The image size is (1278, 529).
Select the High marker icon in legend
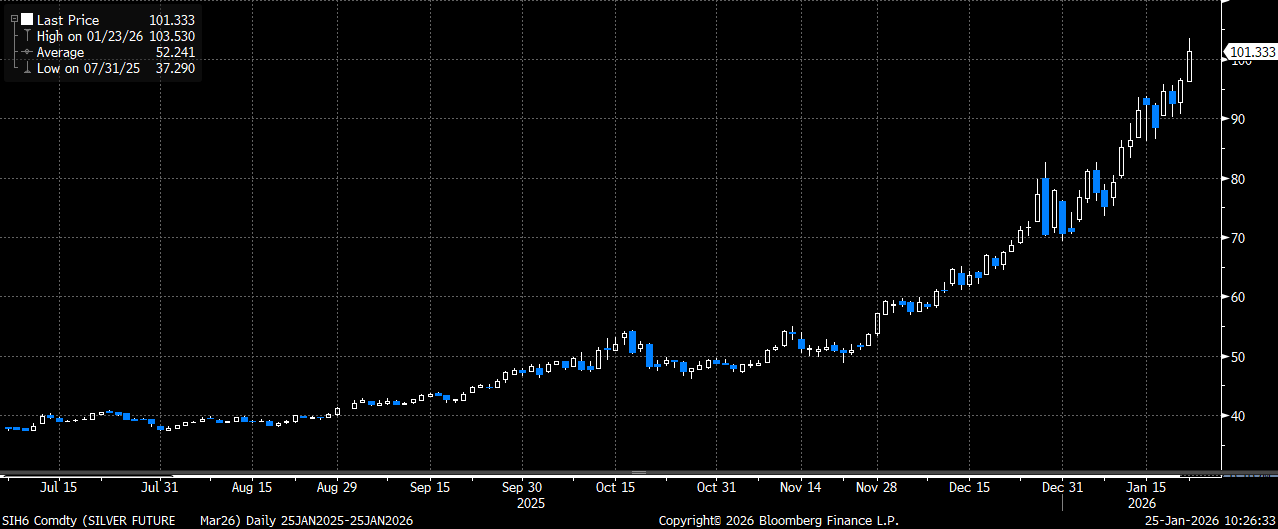tap(27, 36)
